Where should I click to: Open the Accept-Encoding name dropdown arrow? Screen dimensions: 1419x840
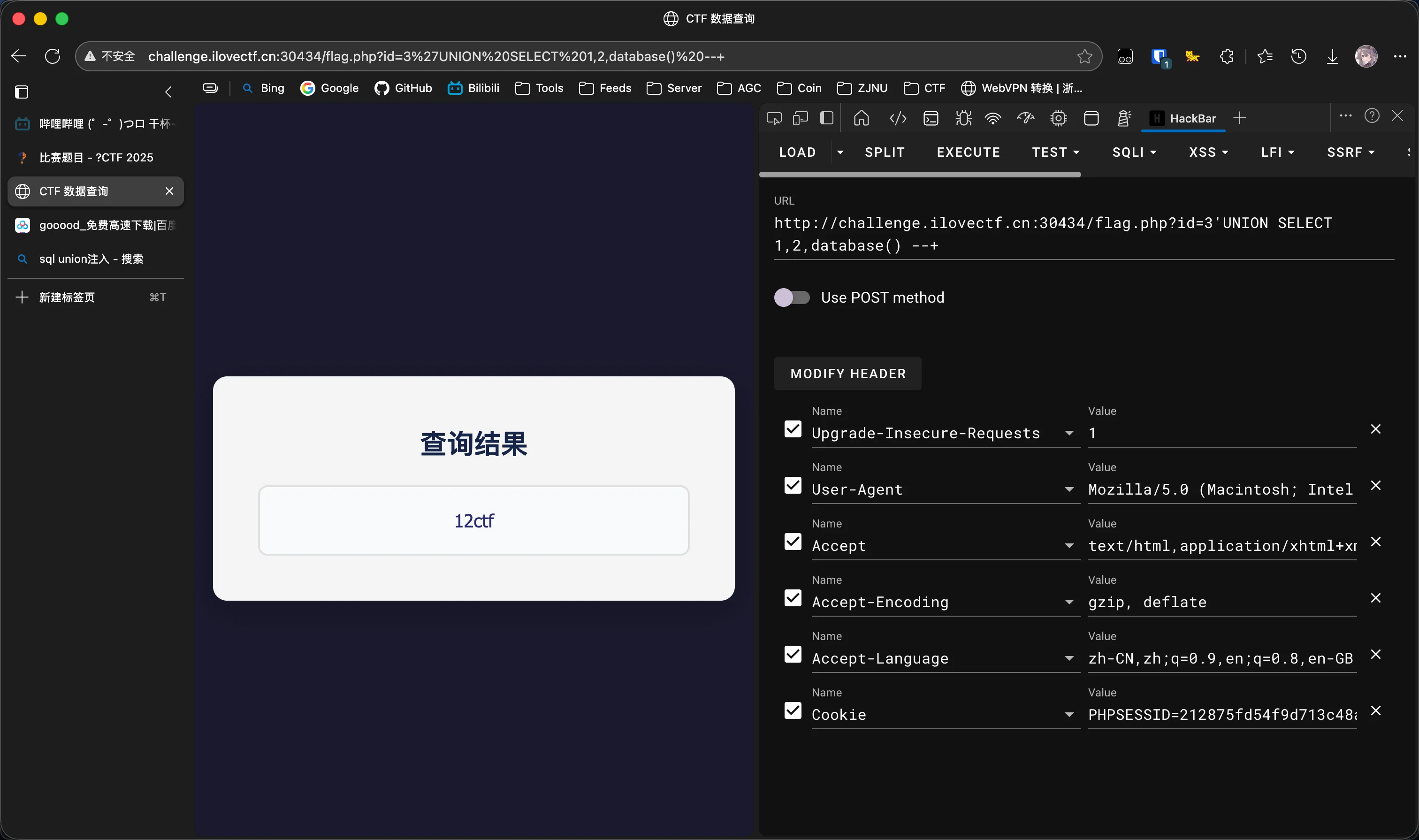1068,602
